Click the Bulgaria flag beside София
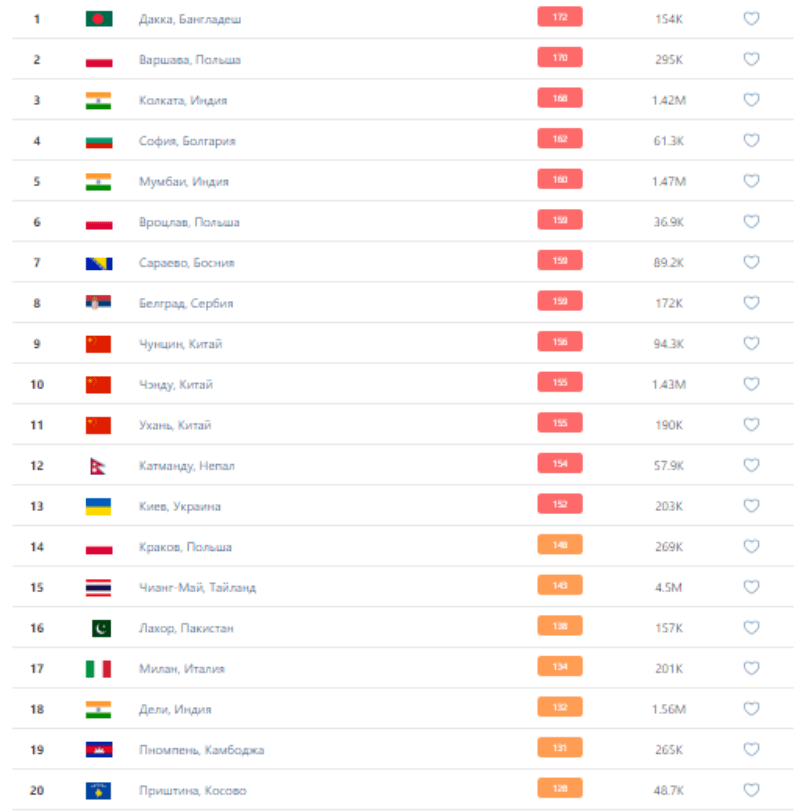Viewport: 800px width, 812px height. pos(98,141)
